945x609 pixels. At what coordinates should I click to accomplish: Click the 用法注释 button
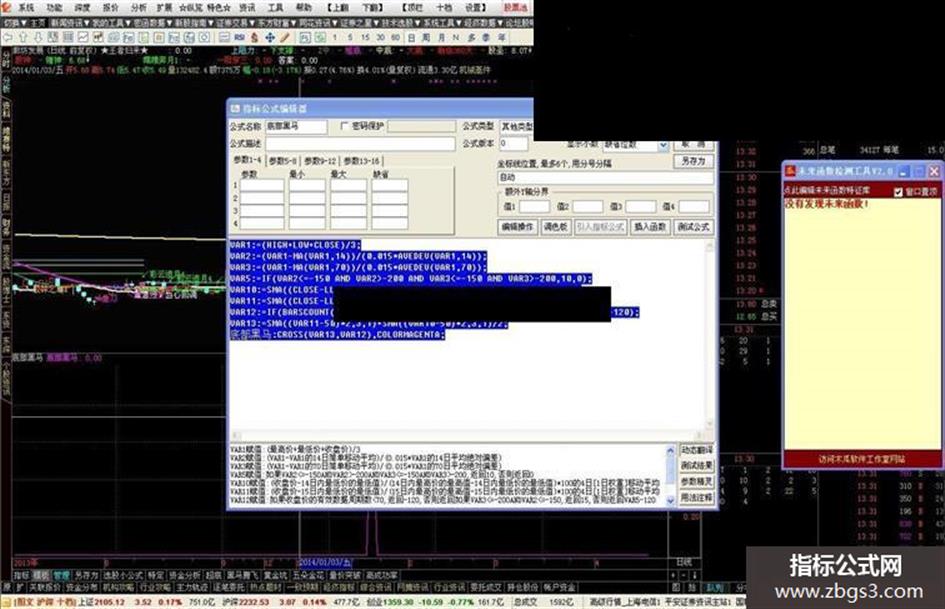pyautogui.click(x=697, y=497)
